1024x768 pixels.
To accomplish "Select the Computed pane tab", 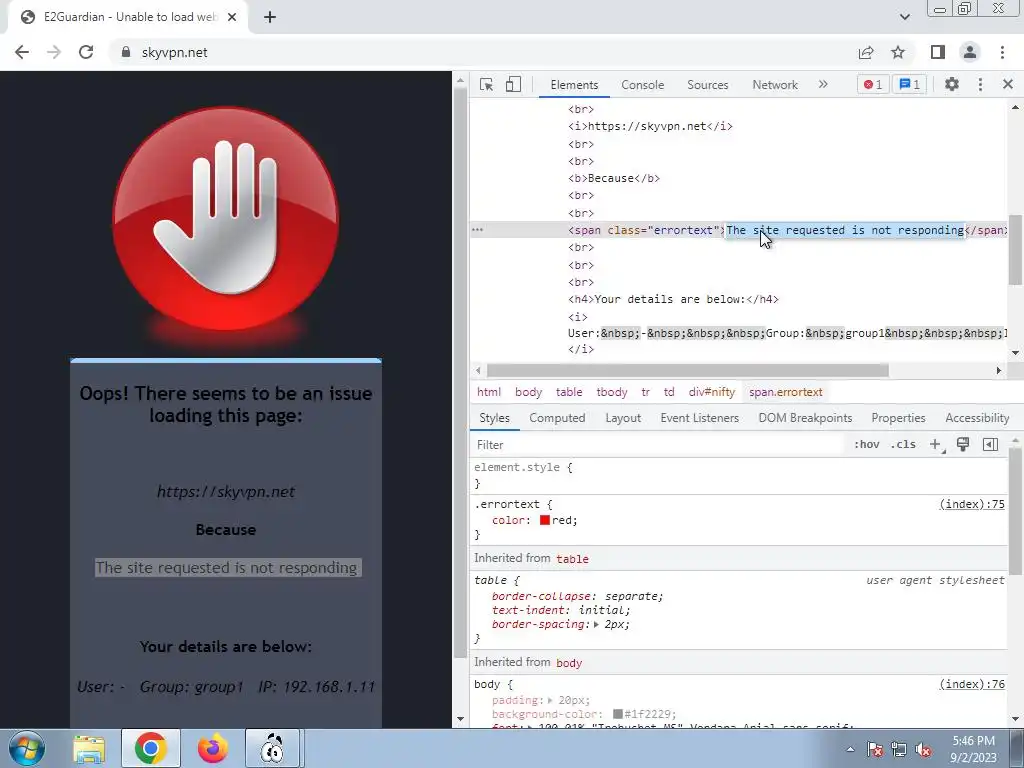I will [x=557, y=418].
